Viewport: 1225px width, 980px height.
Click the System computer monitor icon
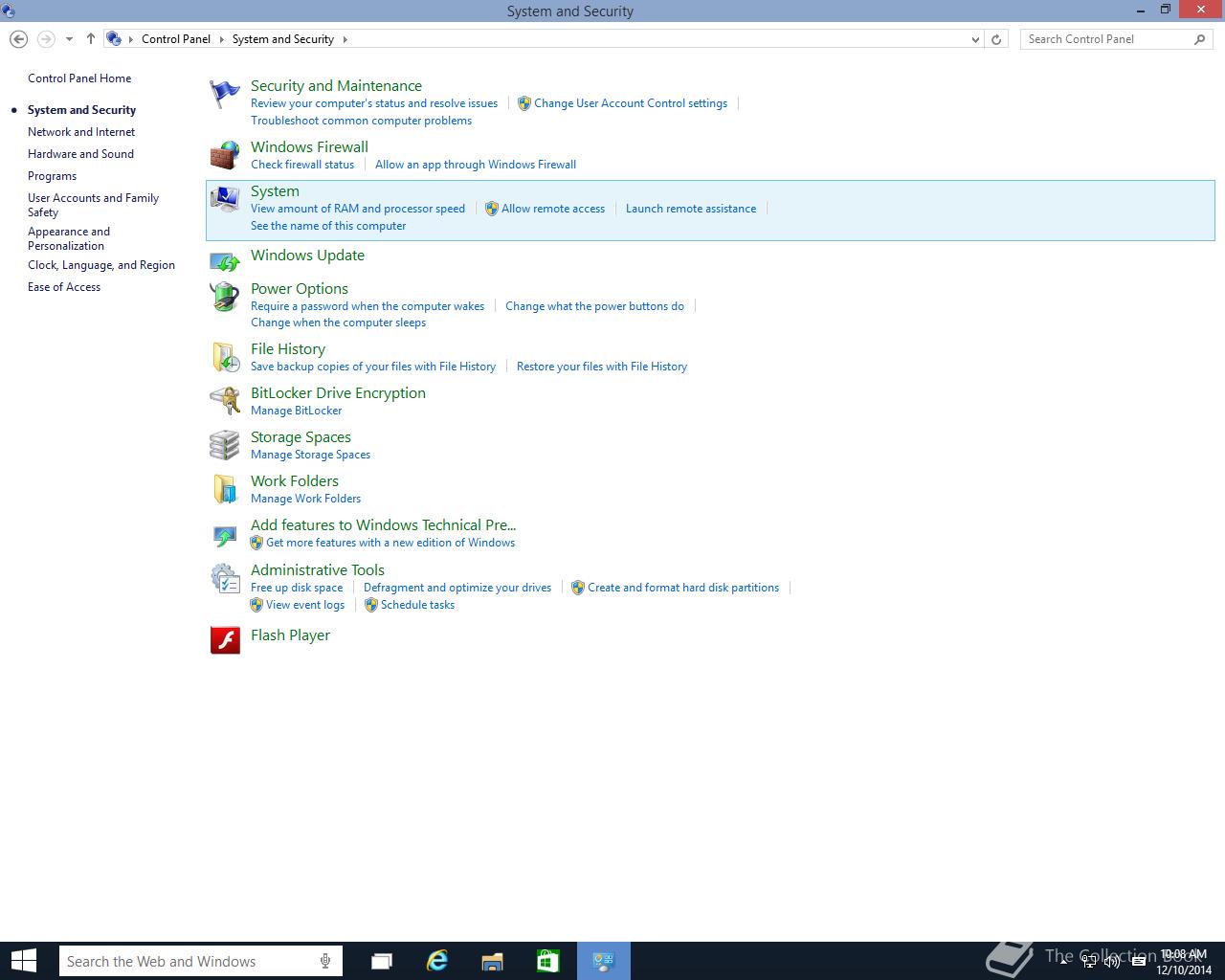point(225,199)
